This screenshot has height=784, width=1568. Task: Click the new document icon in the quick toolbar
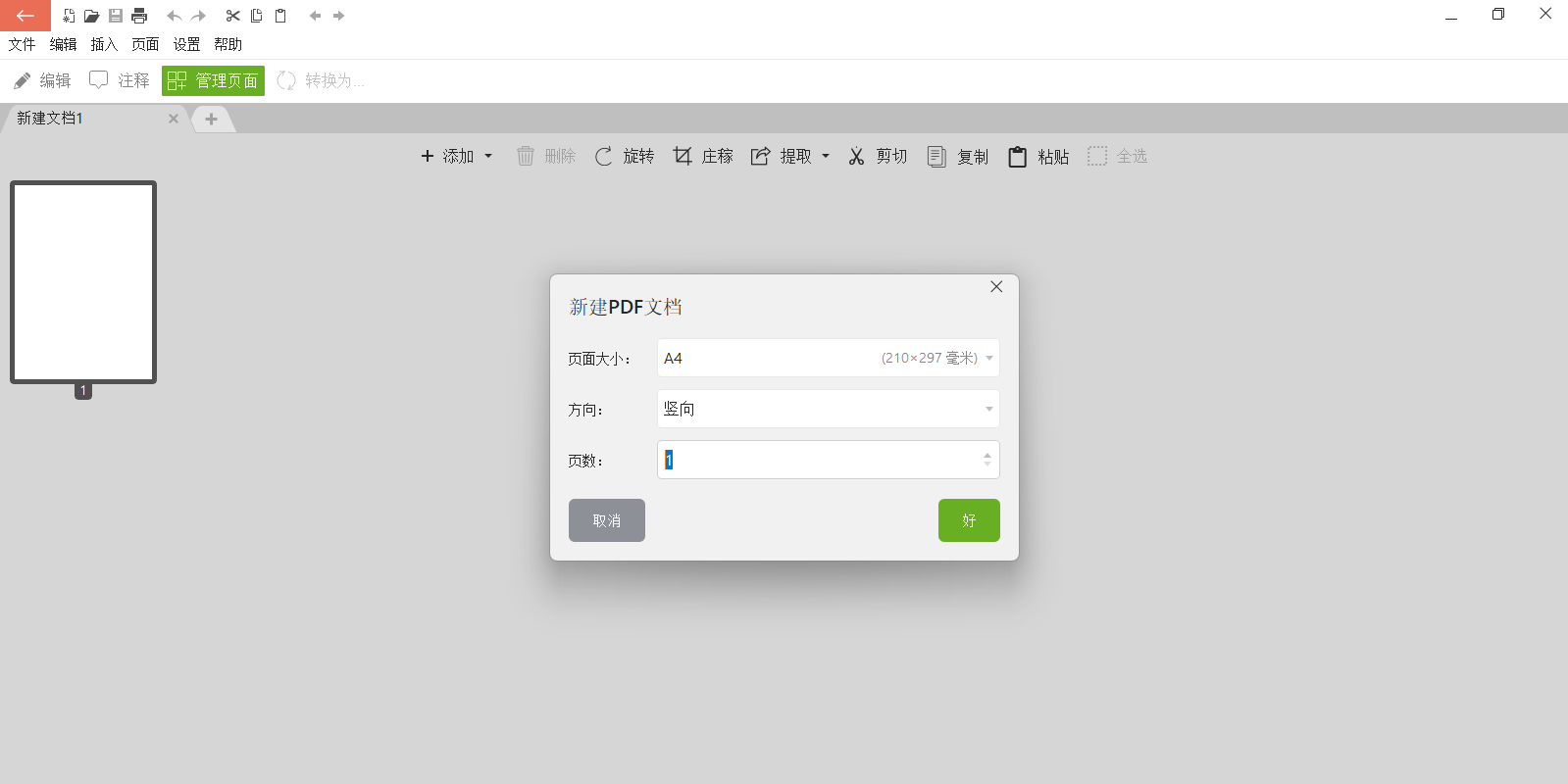(69, 16)
